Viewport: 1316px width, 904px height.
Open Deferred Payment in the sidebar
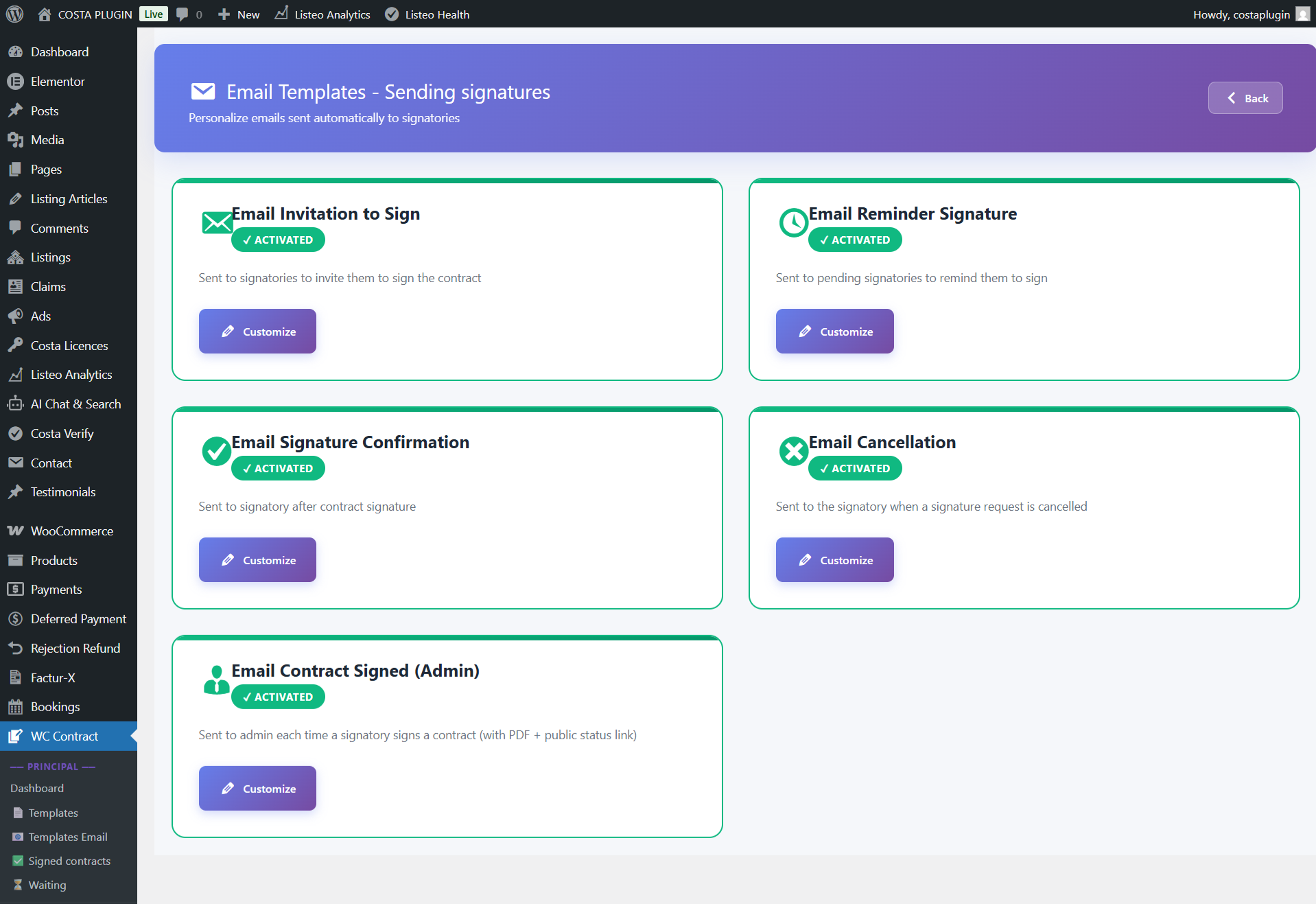69,619
